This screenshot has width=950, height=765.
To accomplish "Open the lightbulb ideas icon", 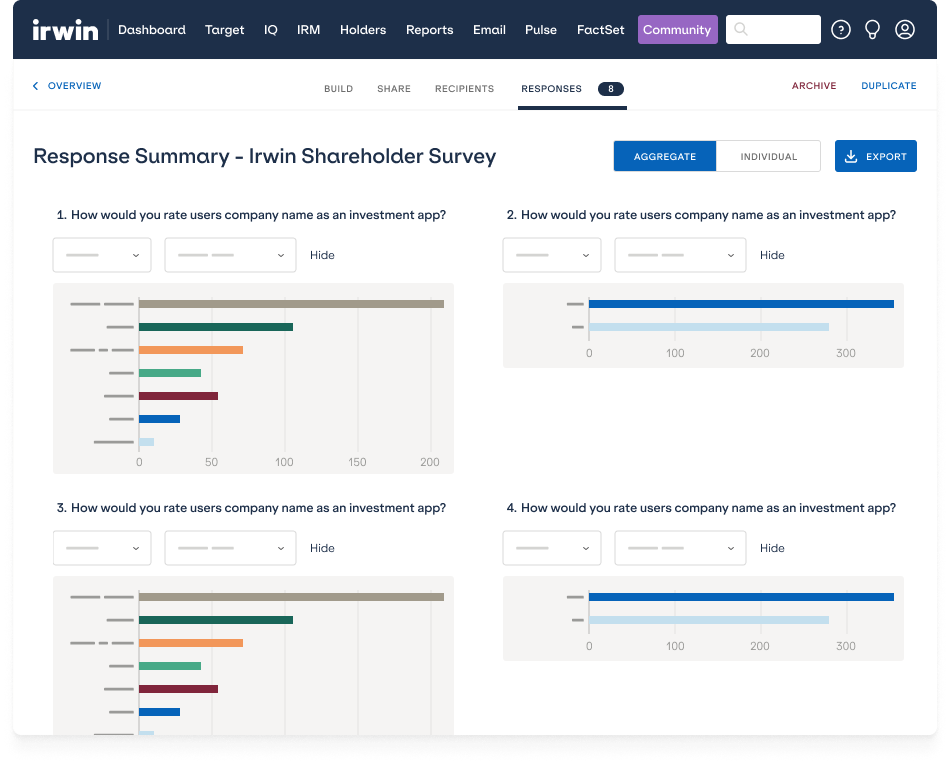I will [872, 29].
